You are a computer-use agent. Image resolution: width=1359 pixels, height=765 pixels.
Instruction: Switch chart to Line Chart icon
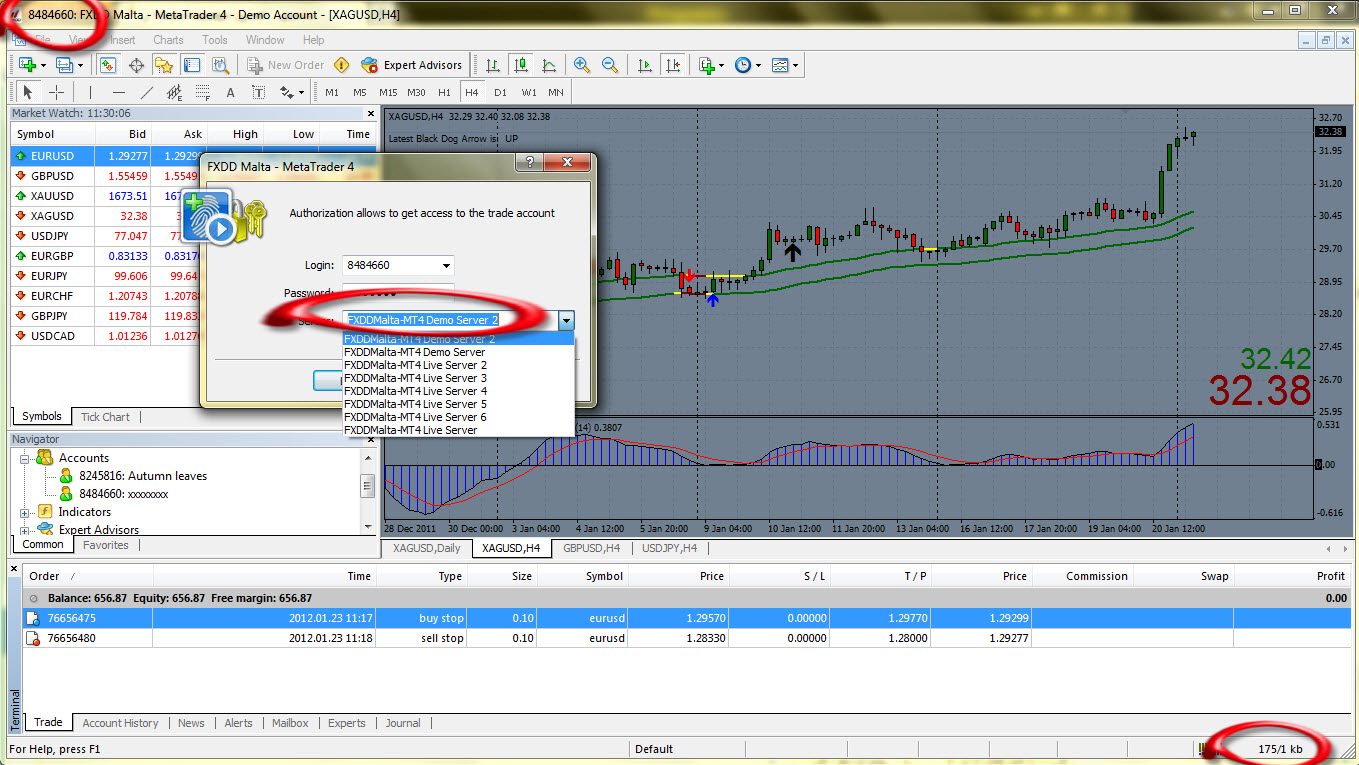pyautogui.click(x=549, y=65)
